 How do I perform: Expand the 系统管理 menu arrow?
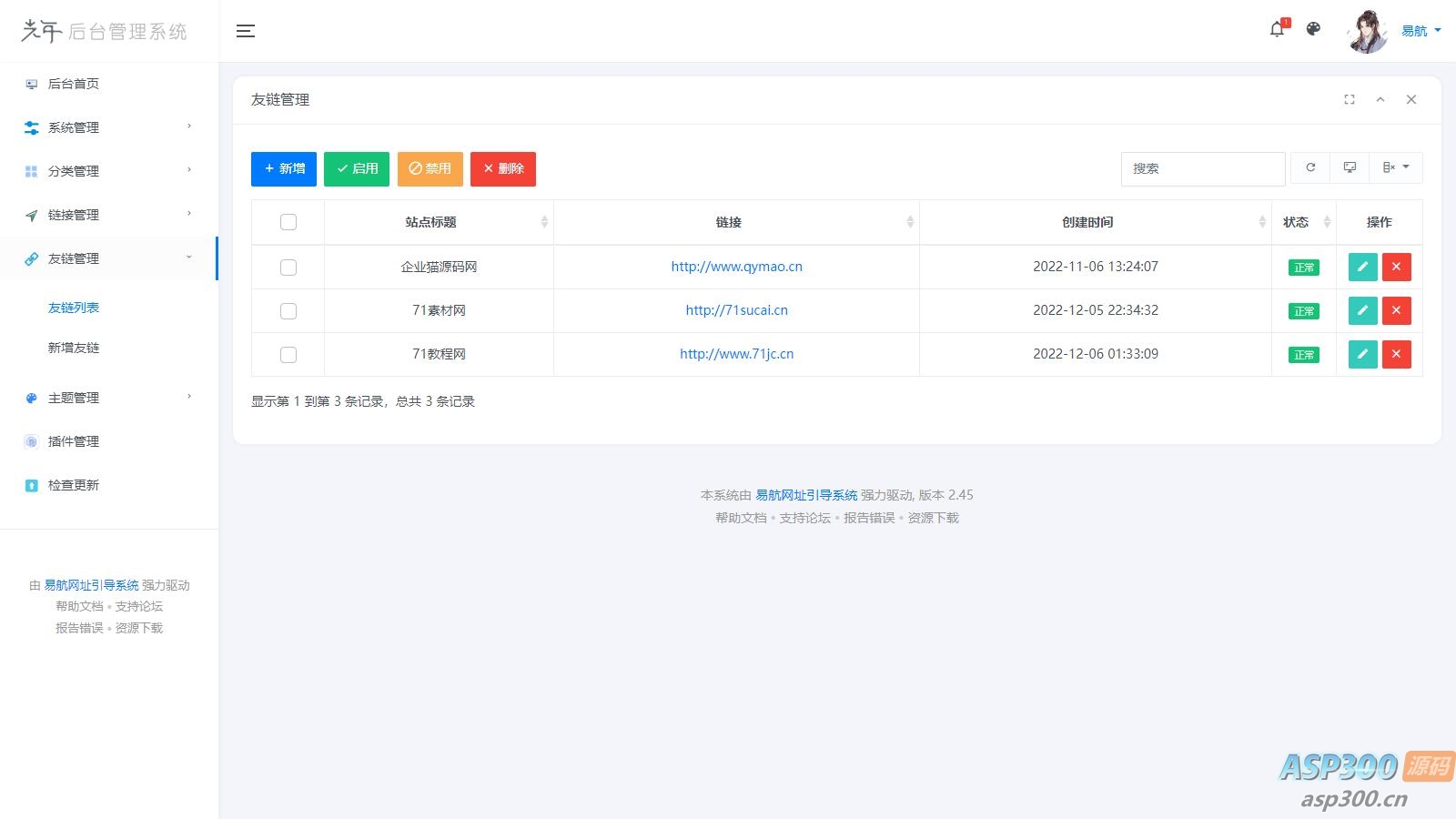[189, 126]
